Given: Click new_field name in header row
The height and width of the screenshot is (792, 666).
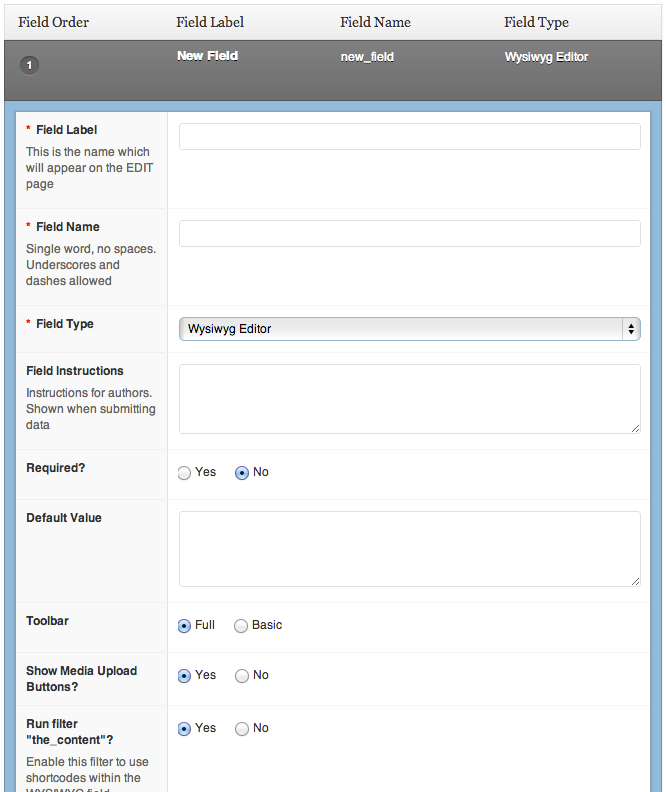Looking at the screenshot, I should pyautogui.click(x=367, y=57).
